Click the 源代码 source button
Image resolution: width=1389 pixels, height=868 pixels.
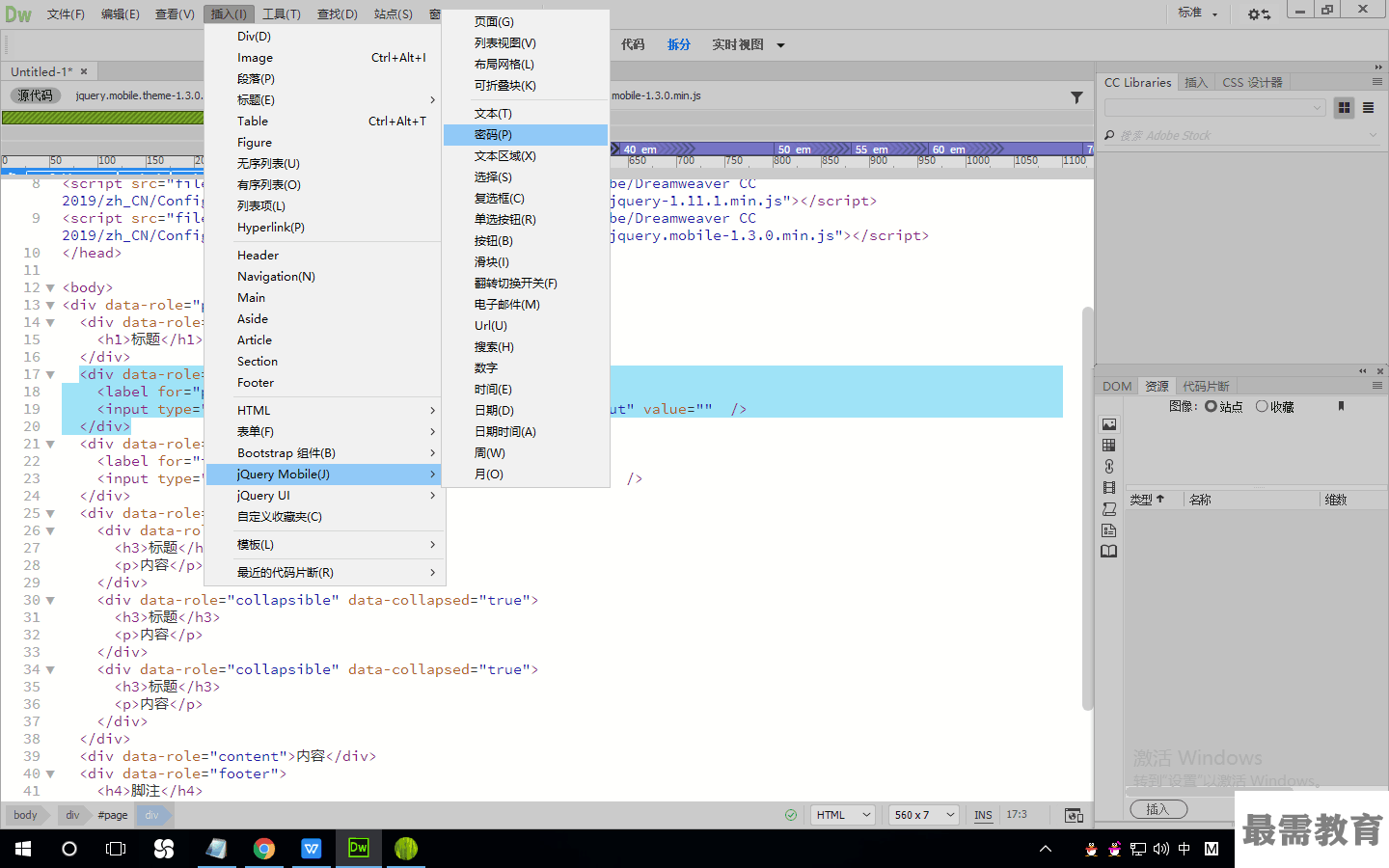[36, 95]
